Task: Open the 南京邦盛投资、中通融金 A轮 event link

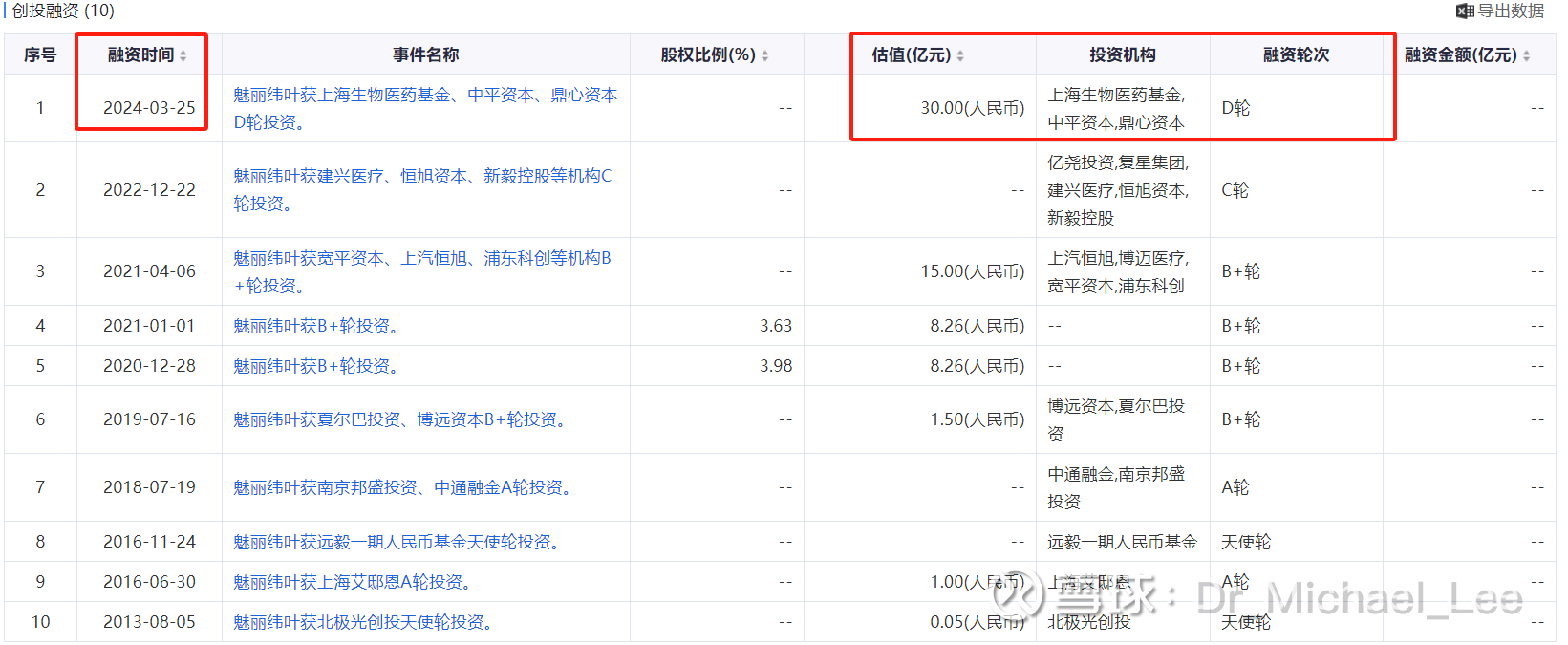Action: 405,487
